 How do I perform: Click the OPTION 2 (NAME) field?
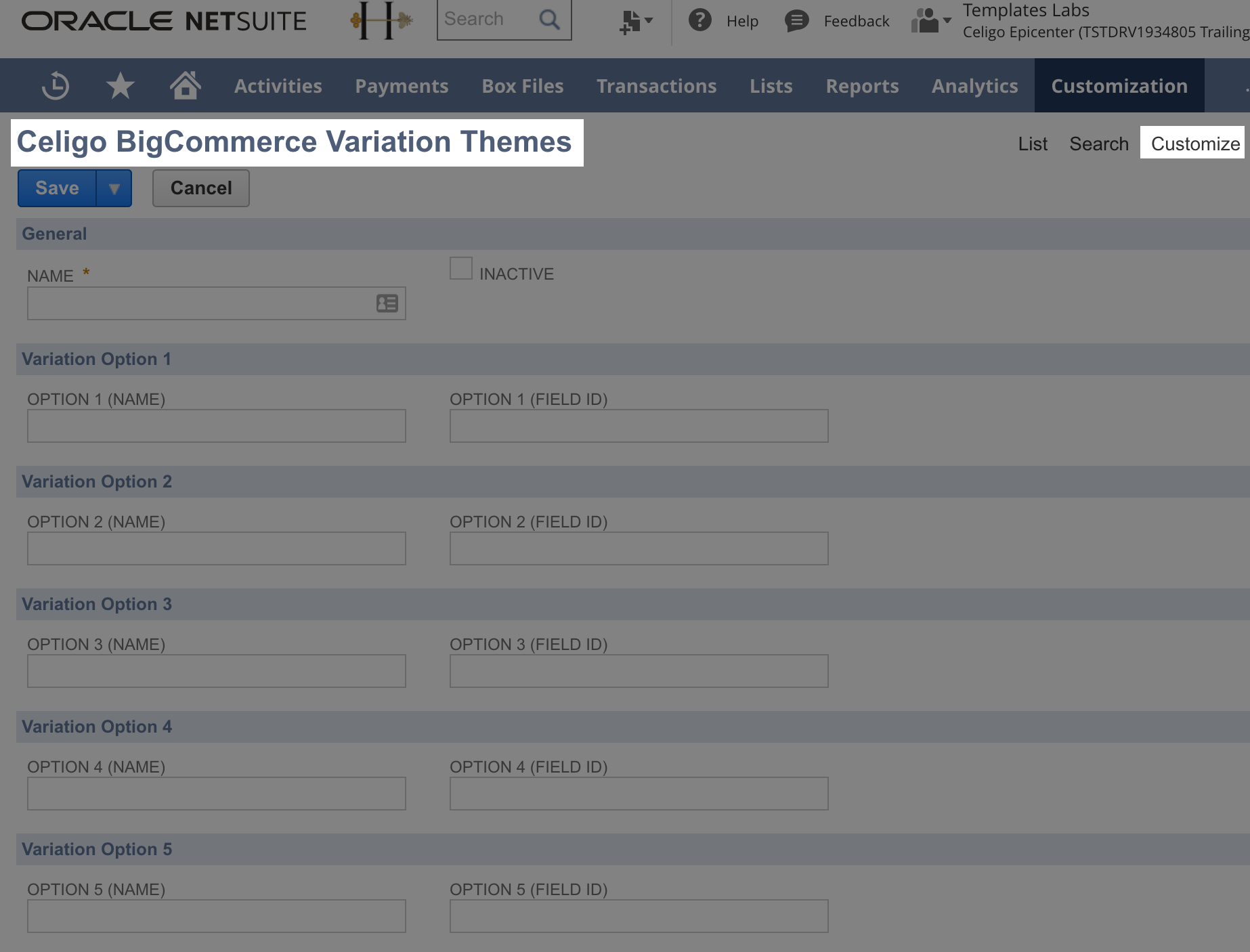point(217,548)
